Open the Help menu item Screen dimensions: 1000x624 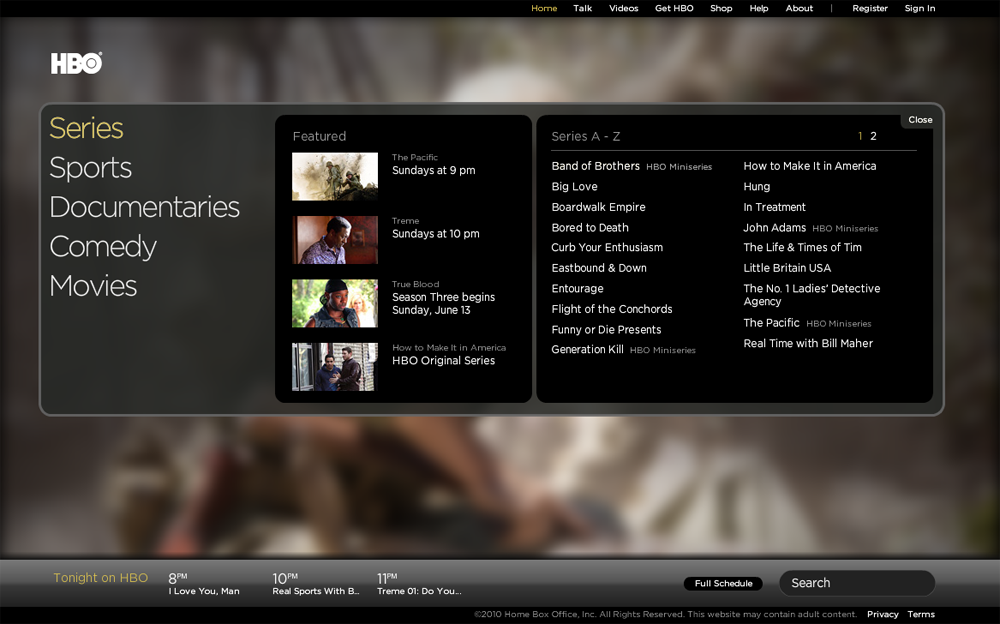[758, 8]
